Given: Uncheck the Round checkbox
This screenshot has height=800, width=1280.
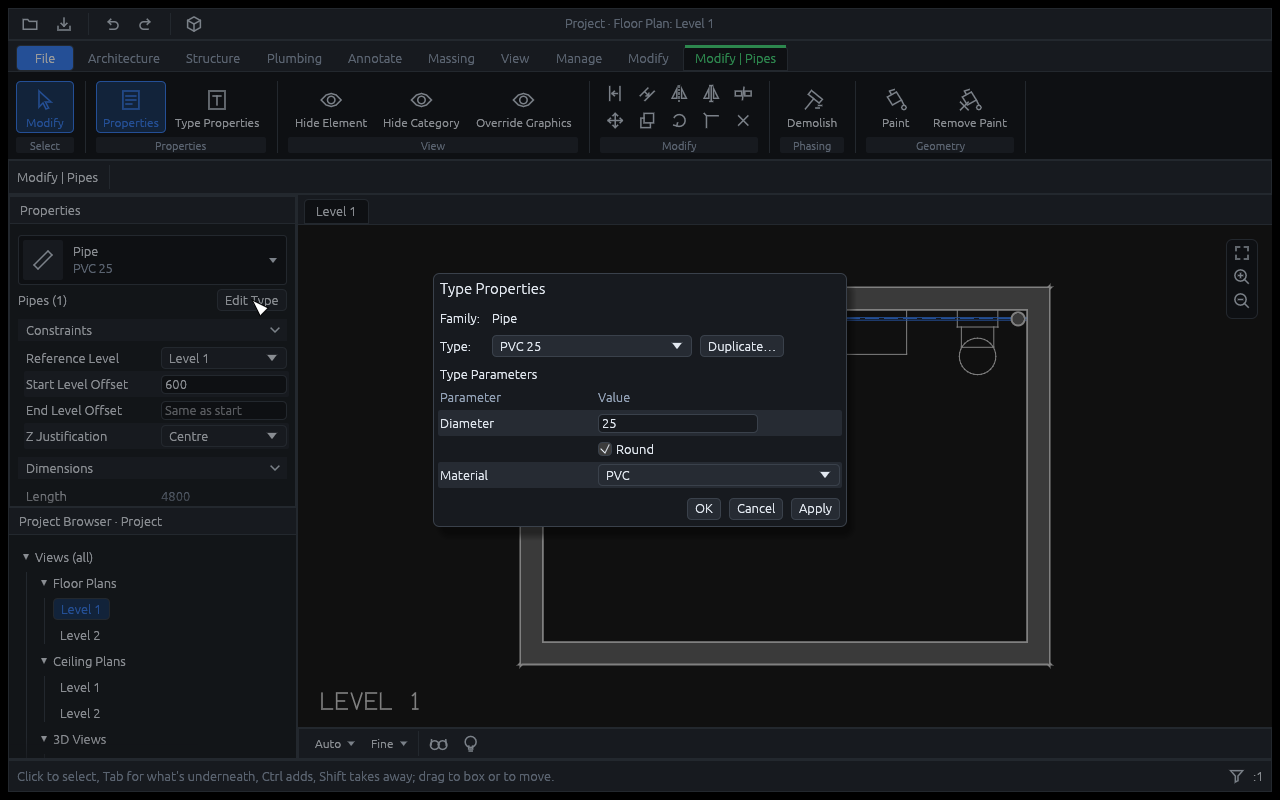Looking at the screenshot, I should coord(605,449).
